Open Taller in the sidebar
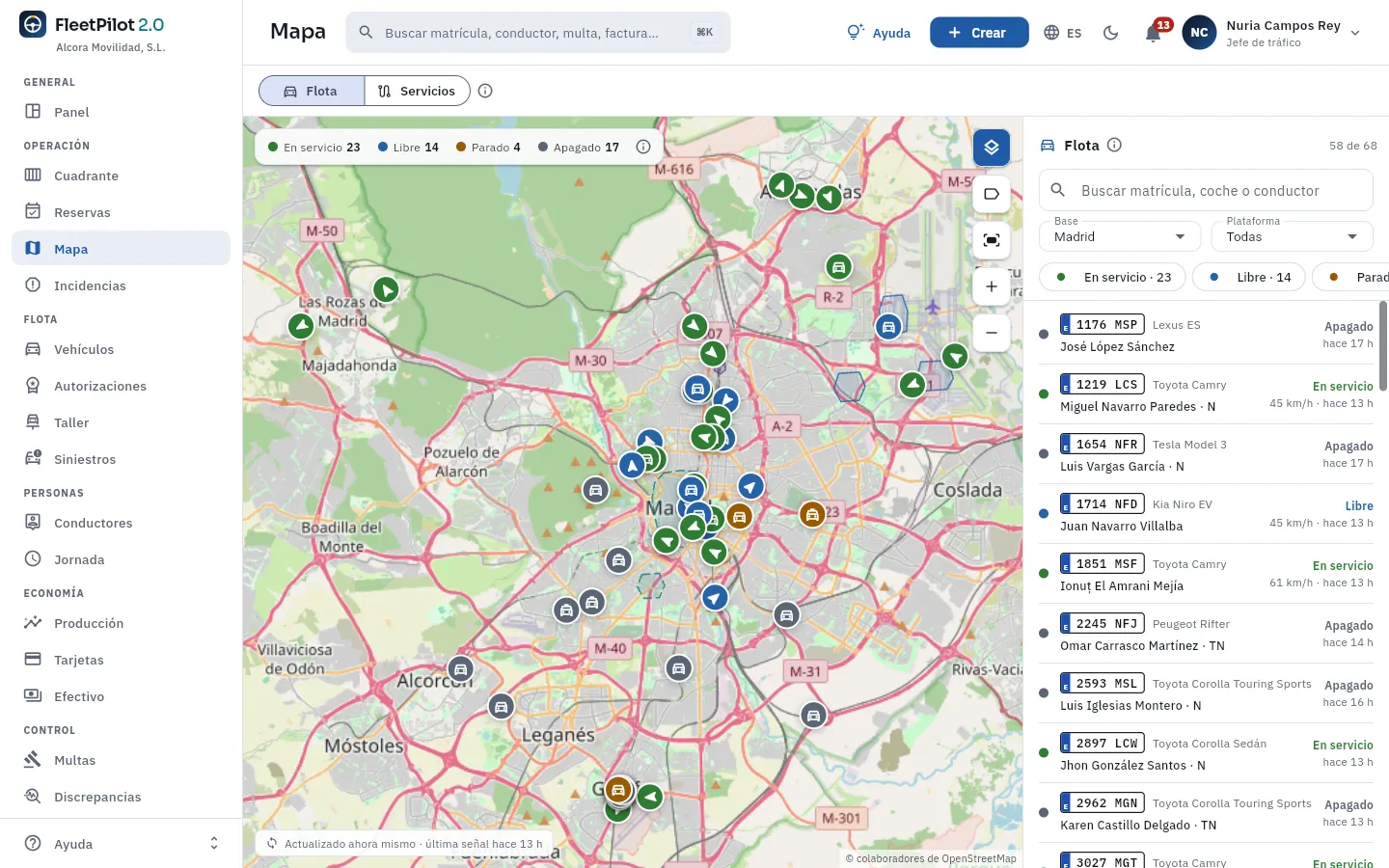This screenshot has width=1389, height=868. [122, 422]
